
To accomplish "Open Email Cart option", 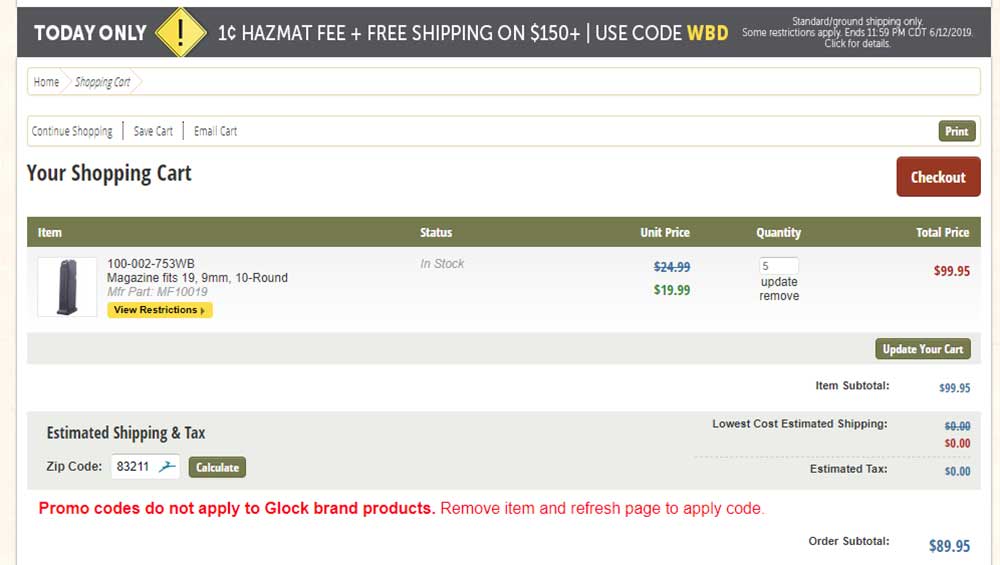I will (x=215, y=131).
